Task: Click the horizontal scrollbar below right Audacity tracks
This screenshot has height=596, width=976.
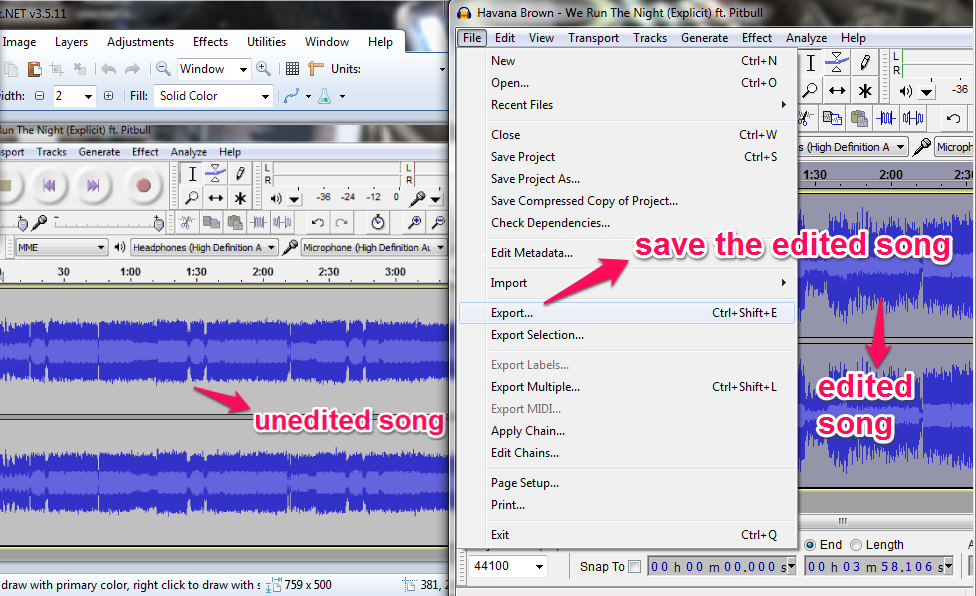Action: (x=842, y=521)
